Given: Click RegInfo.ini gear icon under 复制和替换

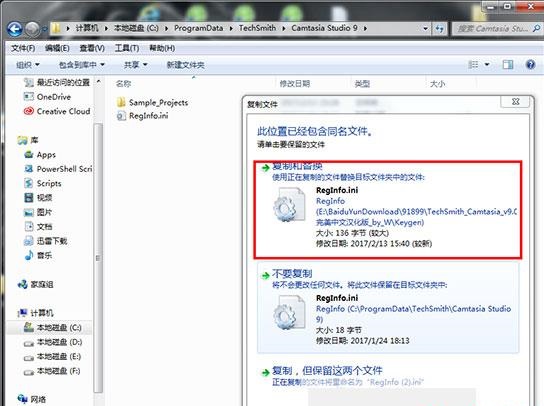Looking at the screenshot, I should (289, 205).
